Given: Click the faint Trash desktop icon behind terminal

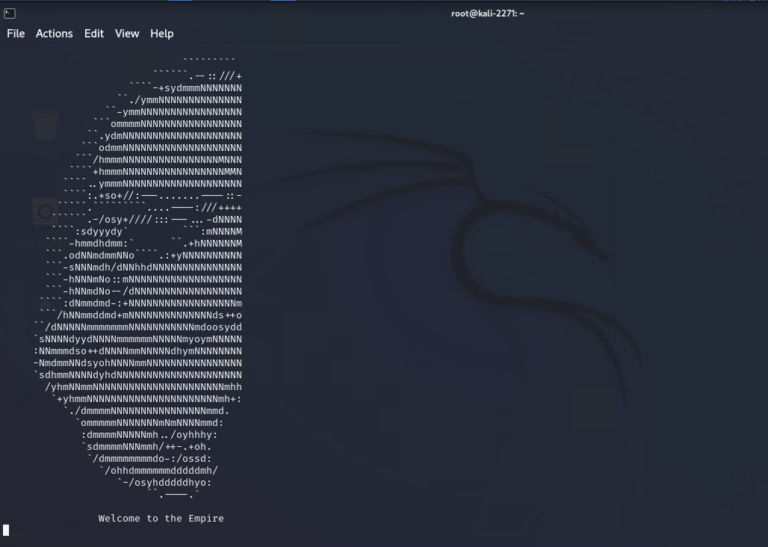Looking at the screenshot, I should click(x=46, y=125).
